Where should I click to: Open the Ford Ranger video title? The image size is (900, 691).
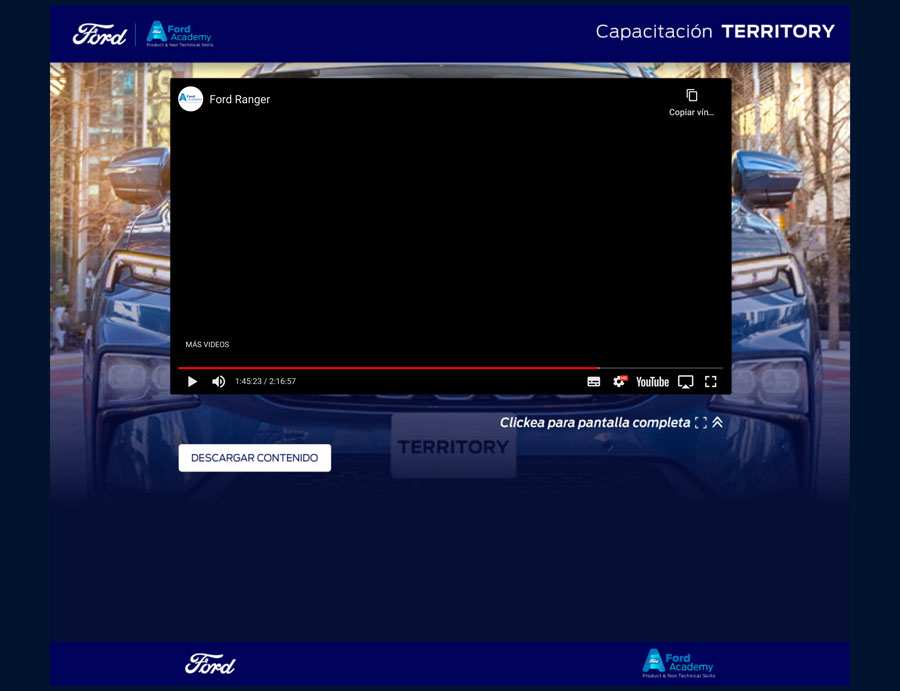click(x=240, y=100)
